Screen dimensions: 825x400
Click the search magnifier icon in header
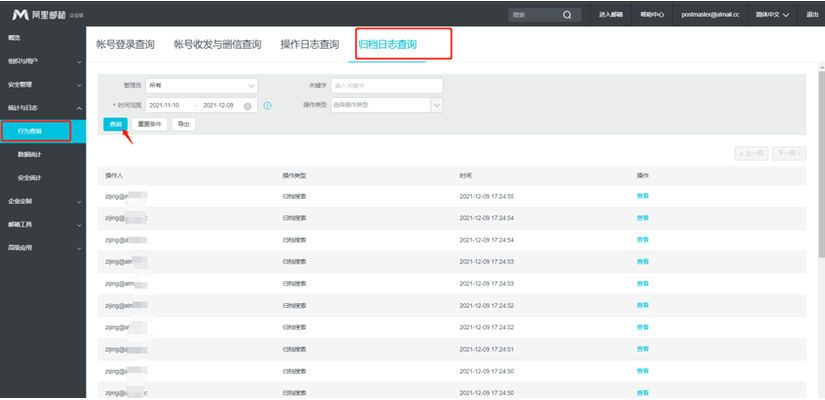(x=567, y=15)
